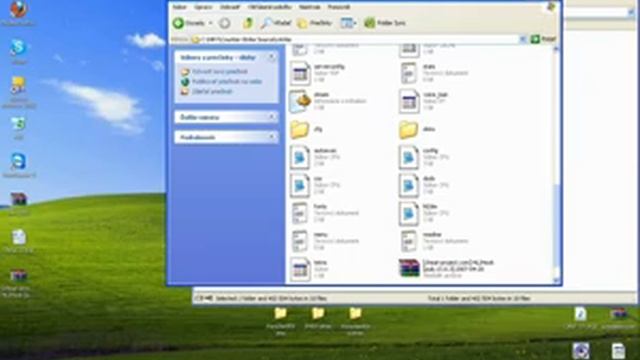The height and width of the screenshot is (360, 640).
Task: Select the blue file icon left of readme's upper neighbor
Action: [409, 213]
